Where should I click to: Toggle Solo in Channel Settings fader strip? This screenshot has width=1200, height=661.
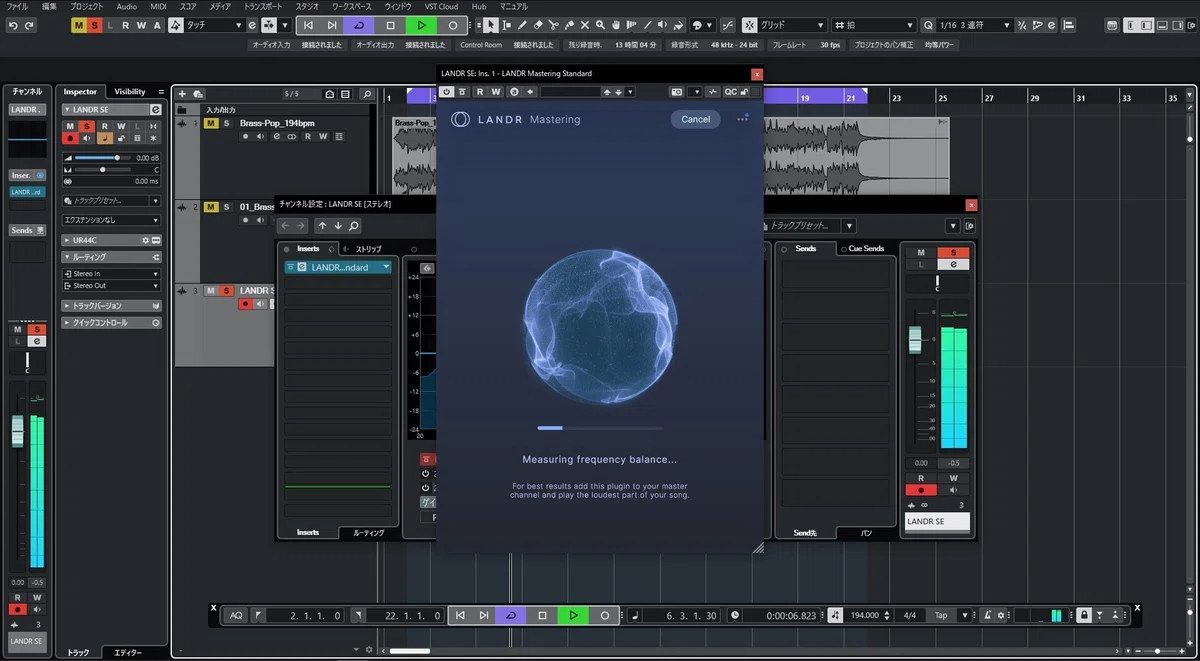click(x=954, y=252)
